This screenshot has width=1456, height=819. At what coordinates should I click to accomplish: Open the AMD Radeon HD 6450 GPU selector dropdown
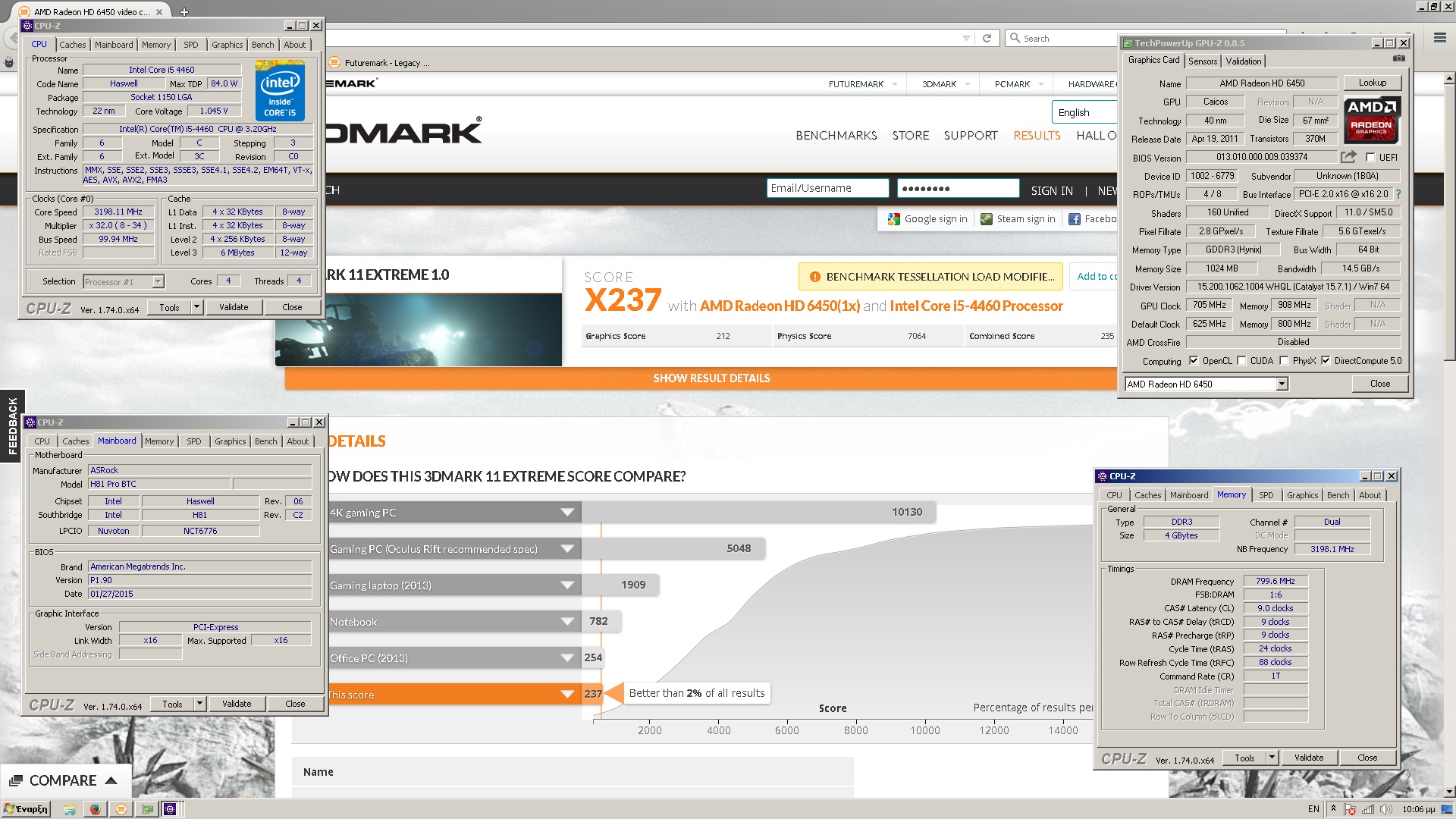point(1282,384)
